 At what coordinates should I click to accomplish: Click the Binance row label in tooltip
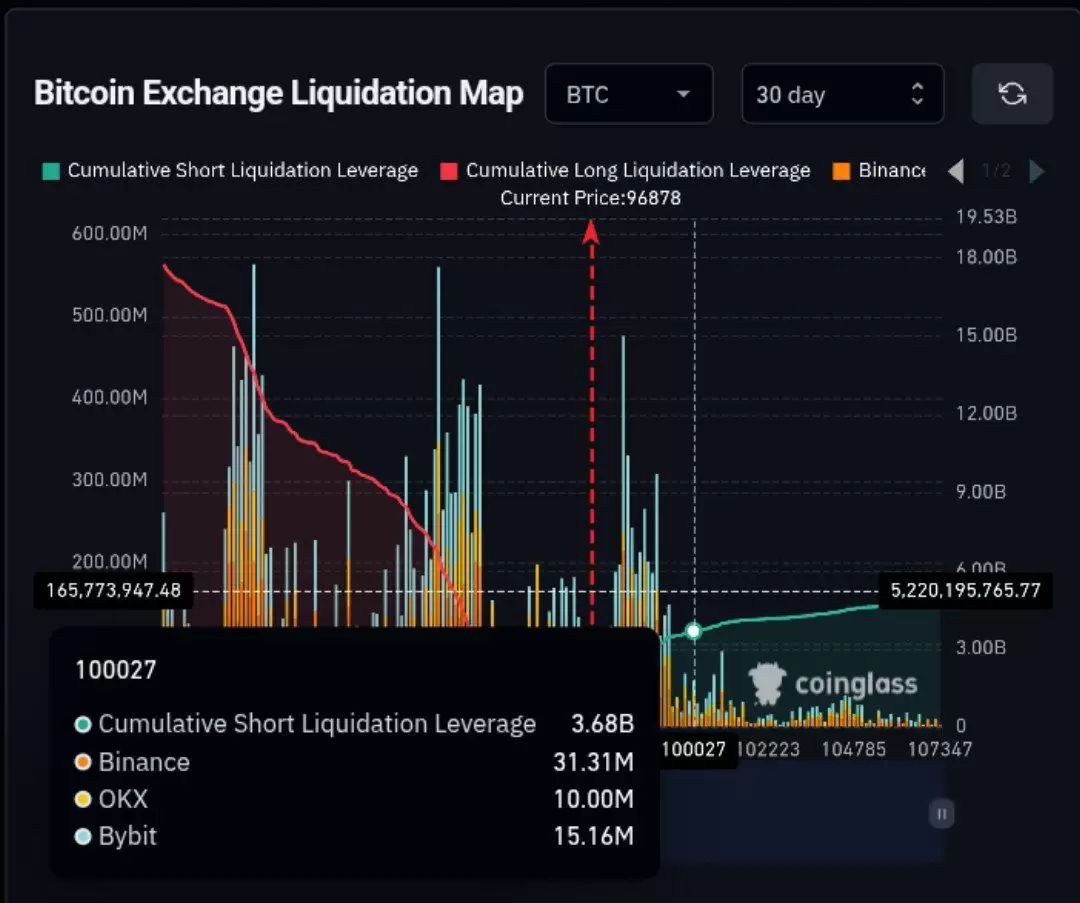[144, 762]
